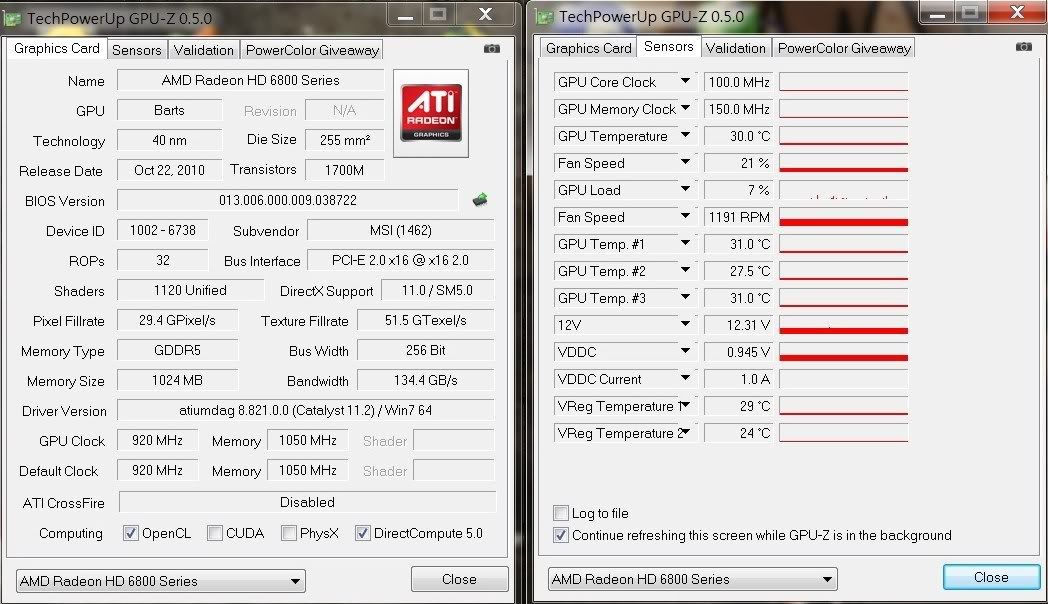This screenshot has height=604, width=1048.
Task: Expand the VDDC Current sensor dropdown
Action: (685, 379)
